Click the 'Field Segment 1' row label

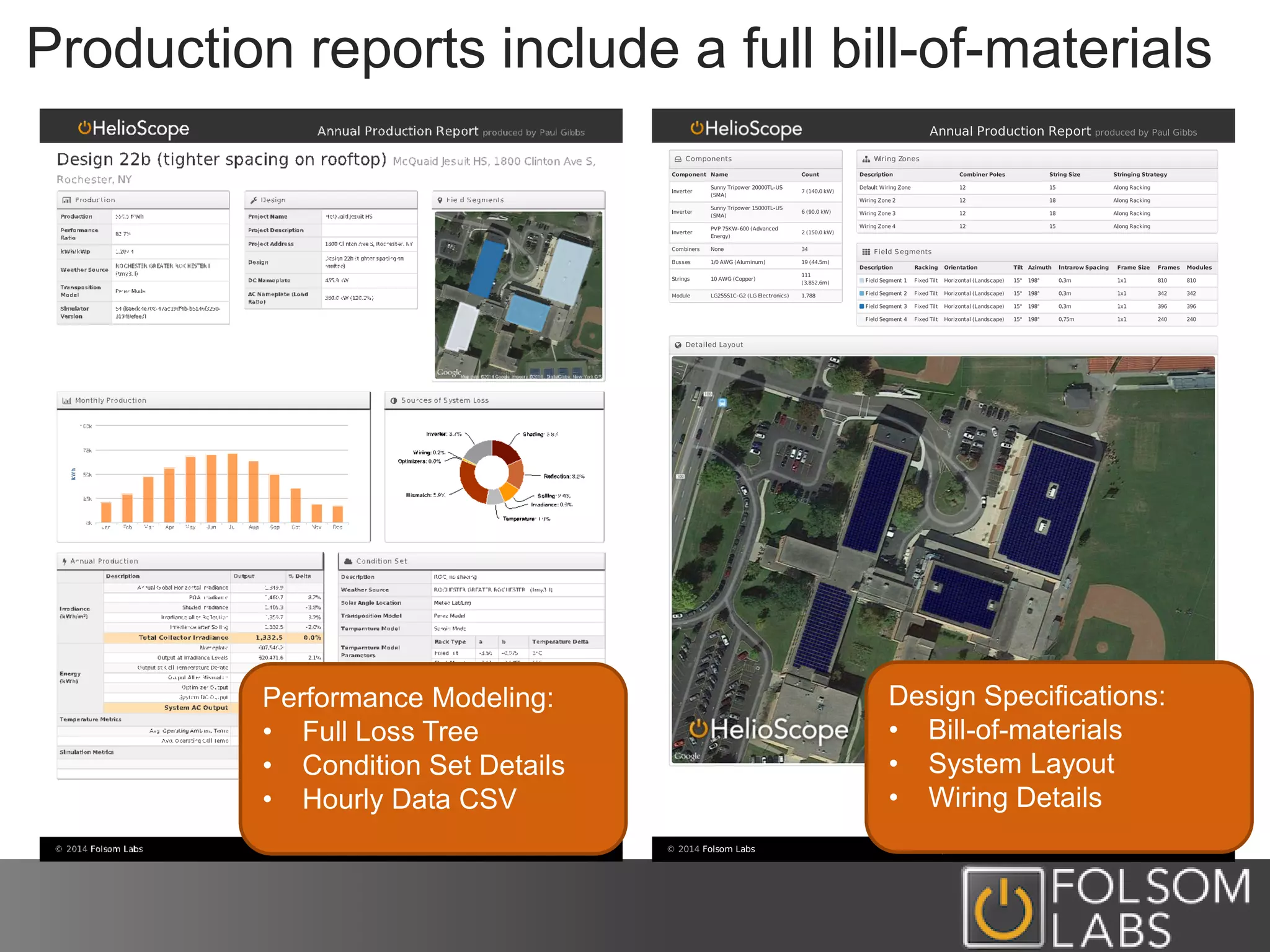[x=886, y=281]
